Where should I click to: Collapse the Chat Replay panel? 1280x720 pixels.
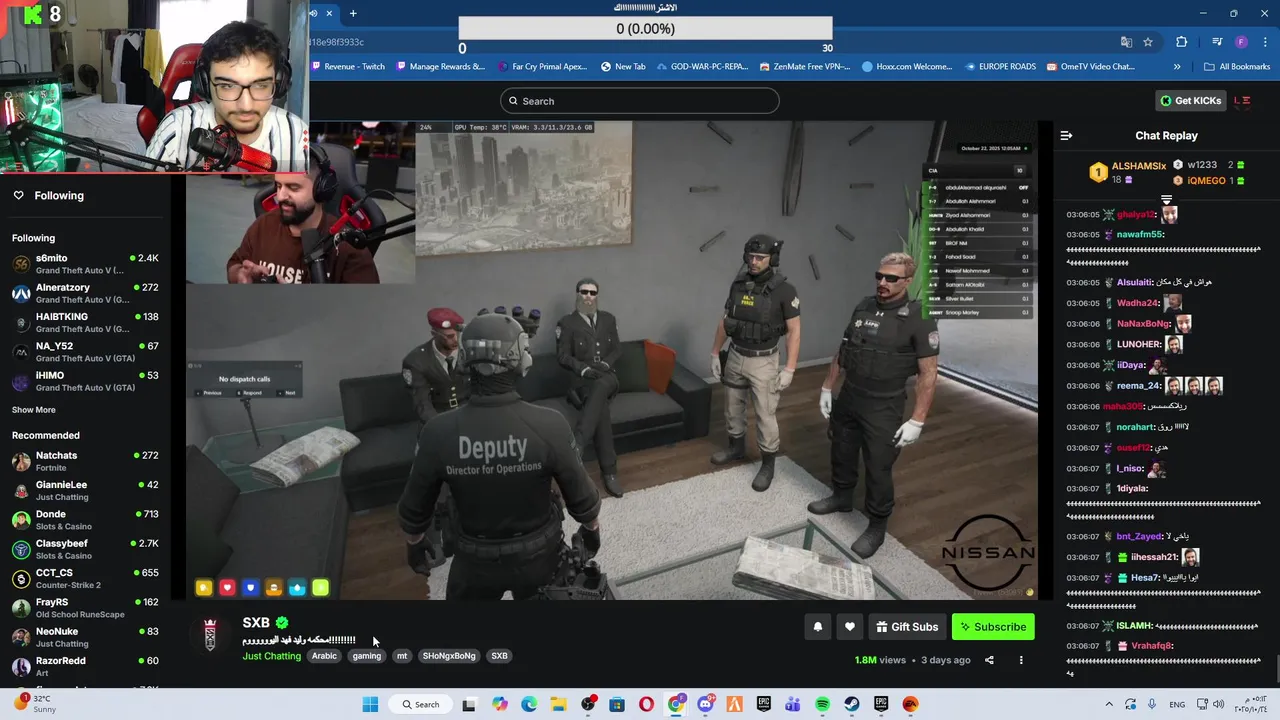click(1066, 135)
